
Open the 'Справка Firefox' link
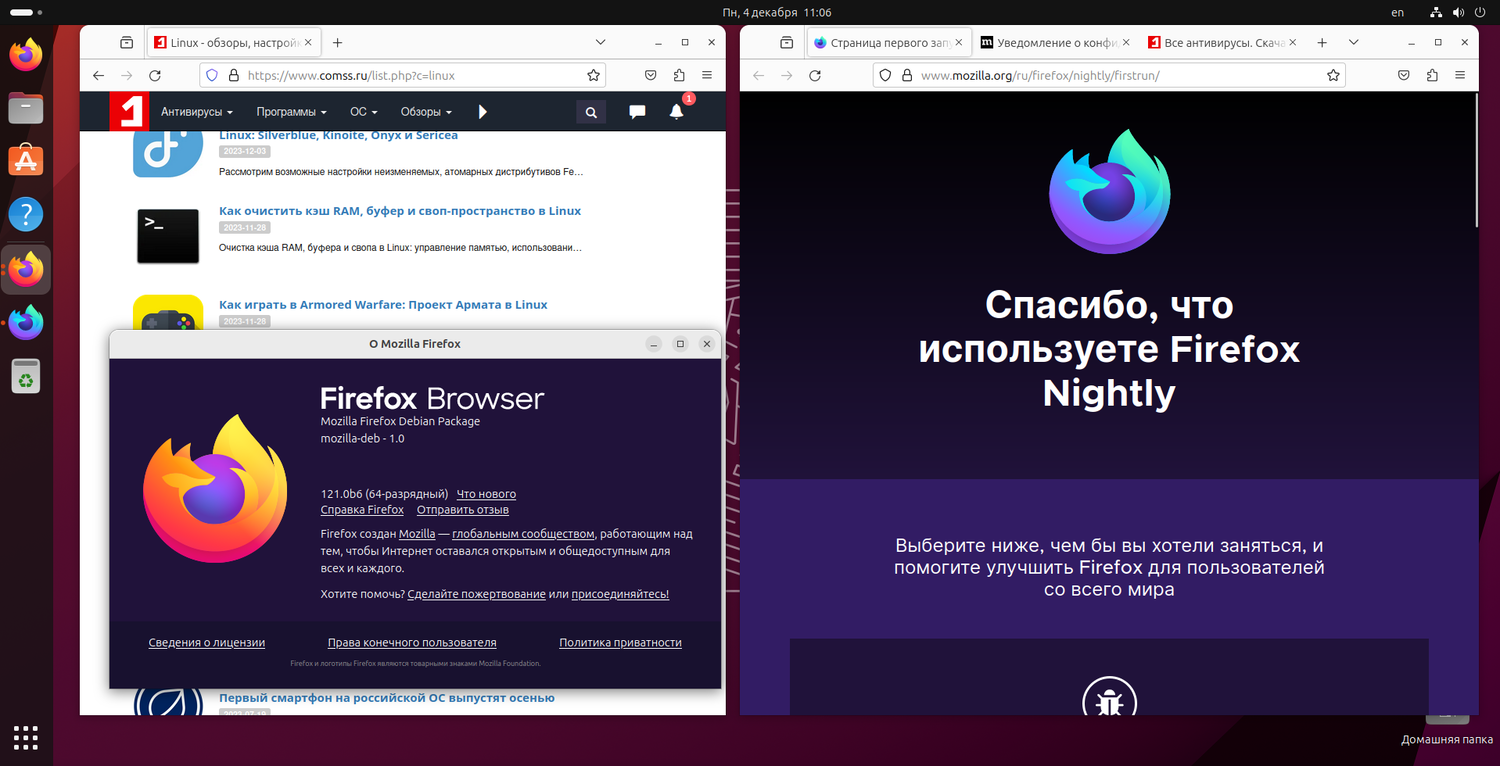pos(362,510)
